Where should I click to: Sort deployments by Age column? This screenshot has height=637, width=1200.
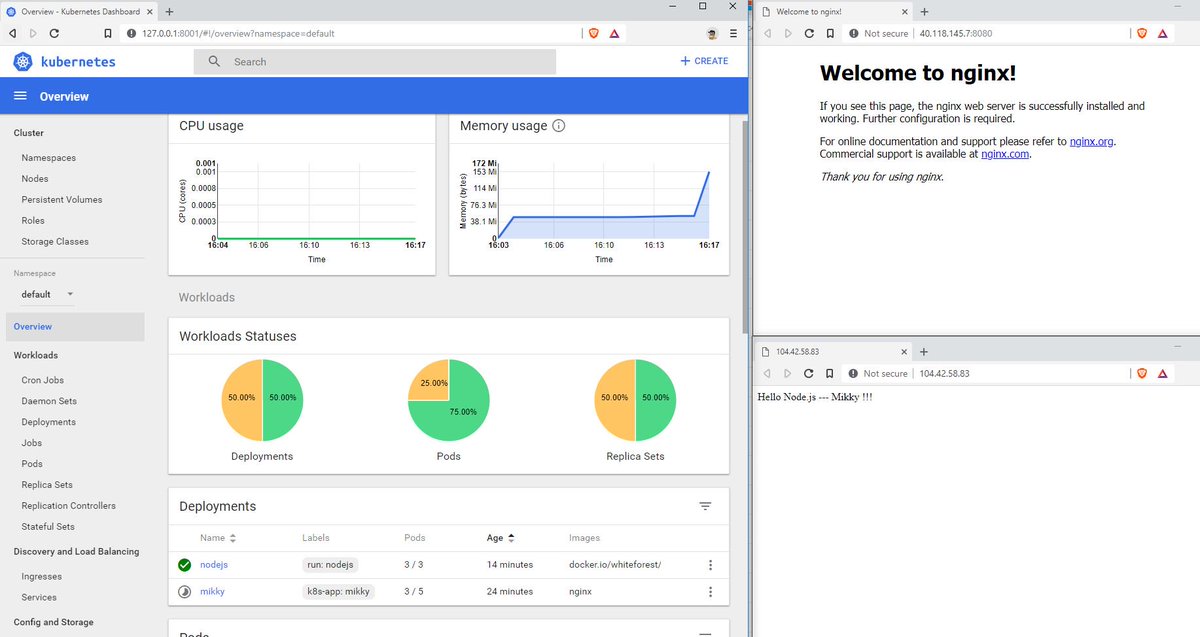[x=500, y=538]
